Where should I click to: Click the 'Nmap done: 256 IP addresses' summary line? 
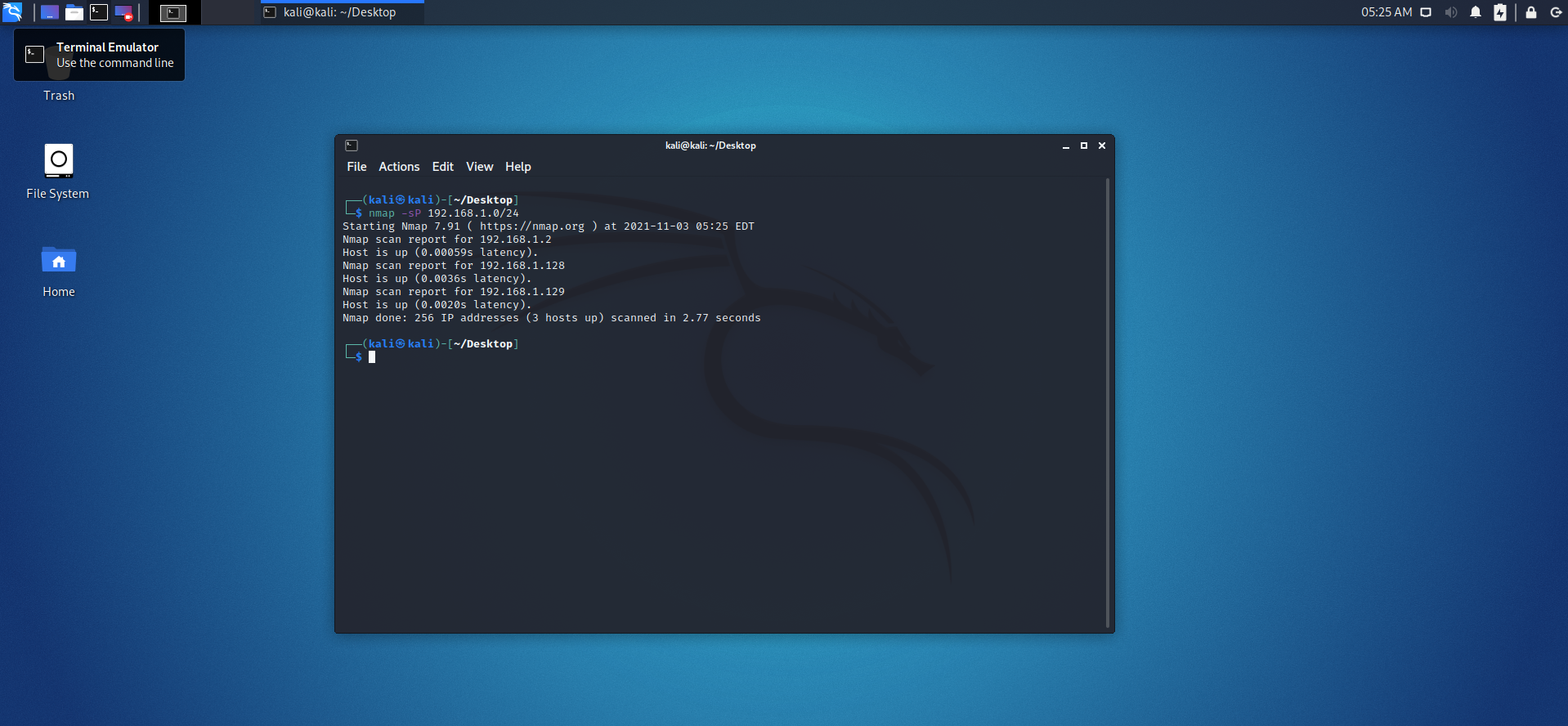click(552, 318)
